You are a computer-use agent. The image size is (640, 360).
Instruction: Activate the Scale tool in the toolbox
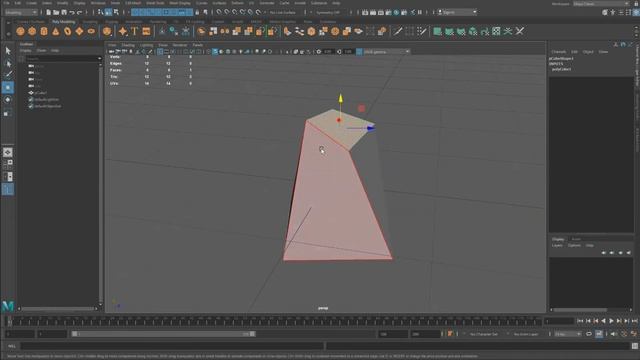click(x=8, y=113)
